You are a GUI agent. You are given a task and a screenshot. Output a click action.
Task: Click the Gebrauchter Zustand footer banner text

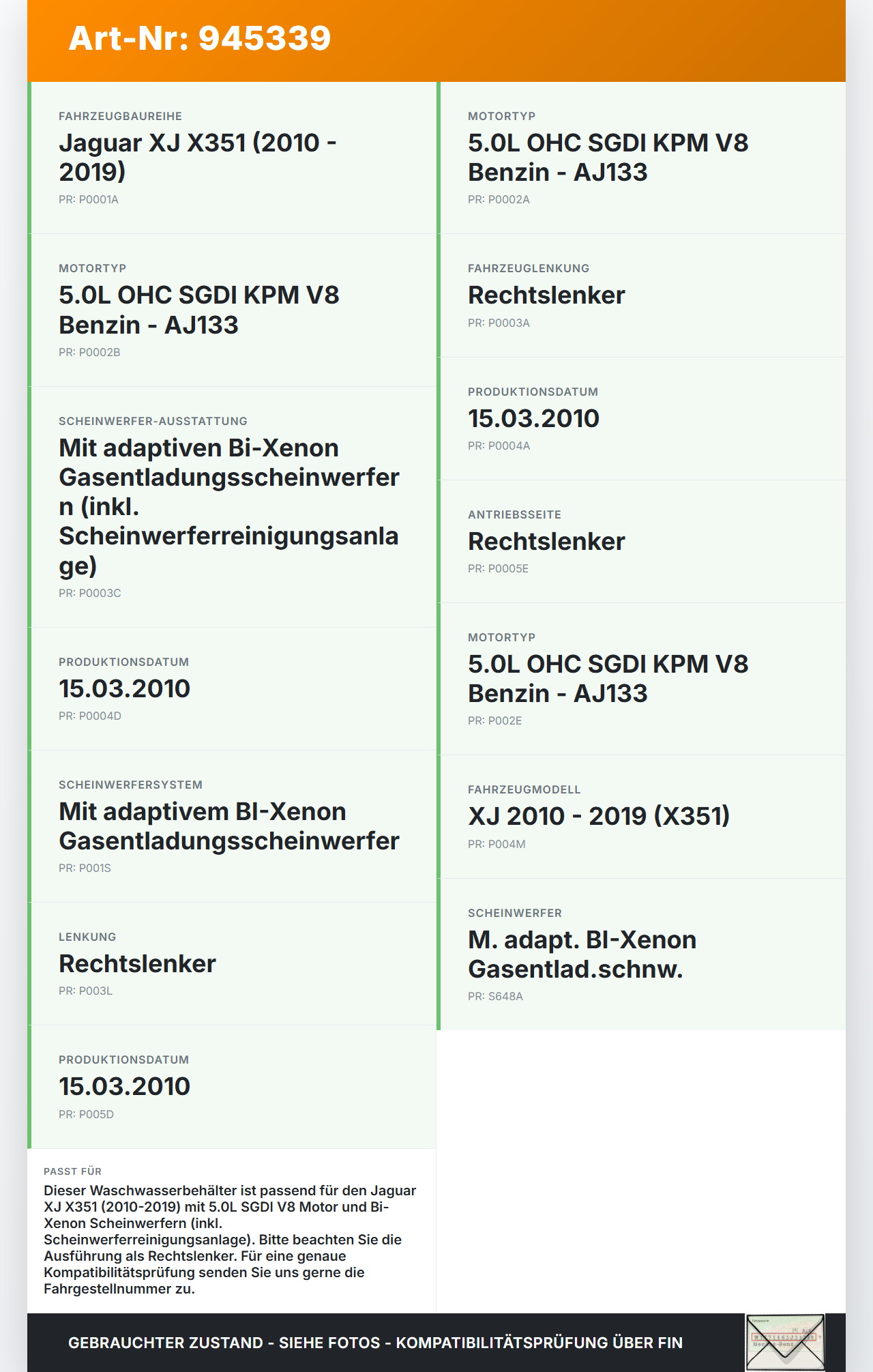[x=375, y=1343]
